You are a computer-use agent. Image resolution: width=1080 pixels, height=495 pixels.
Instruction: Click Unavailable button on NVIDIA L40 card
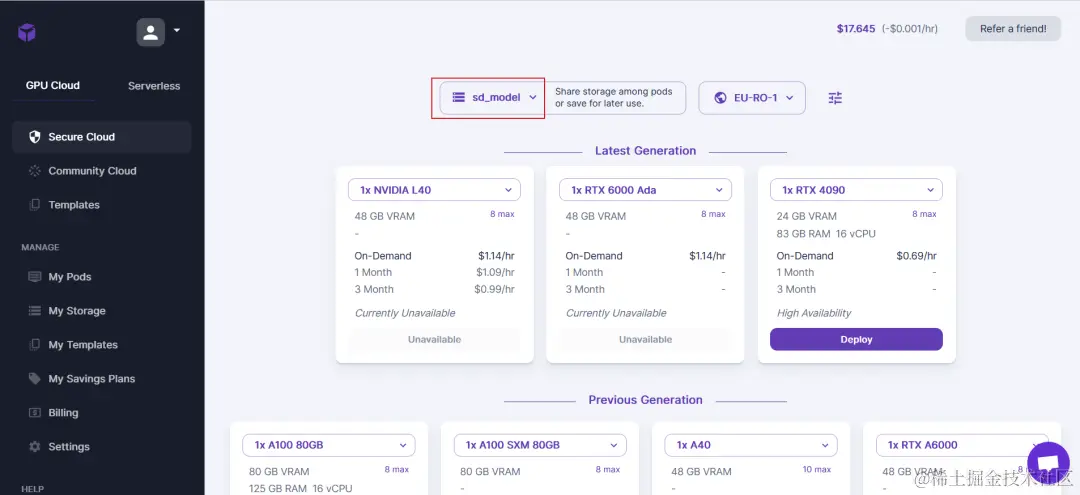434,339
